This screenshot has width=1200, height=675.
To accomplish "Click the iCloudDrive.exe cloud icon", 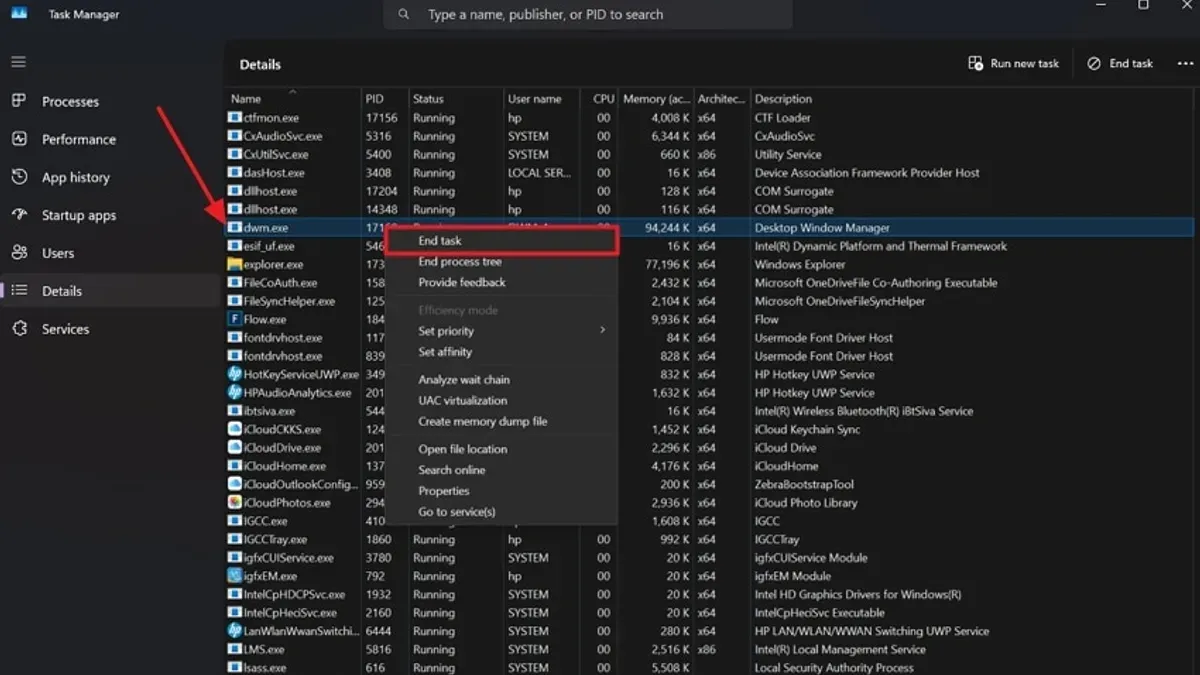I will point(235,448).
